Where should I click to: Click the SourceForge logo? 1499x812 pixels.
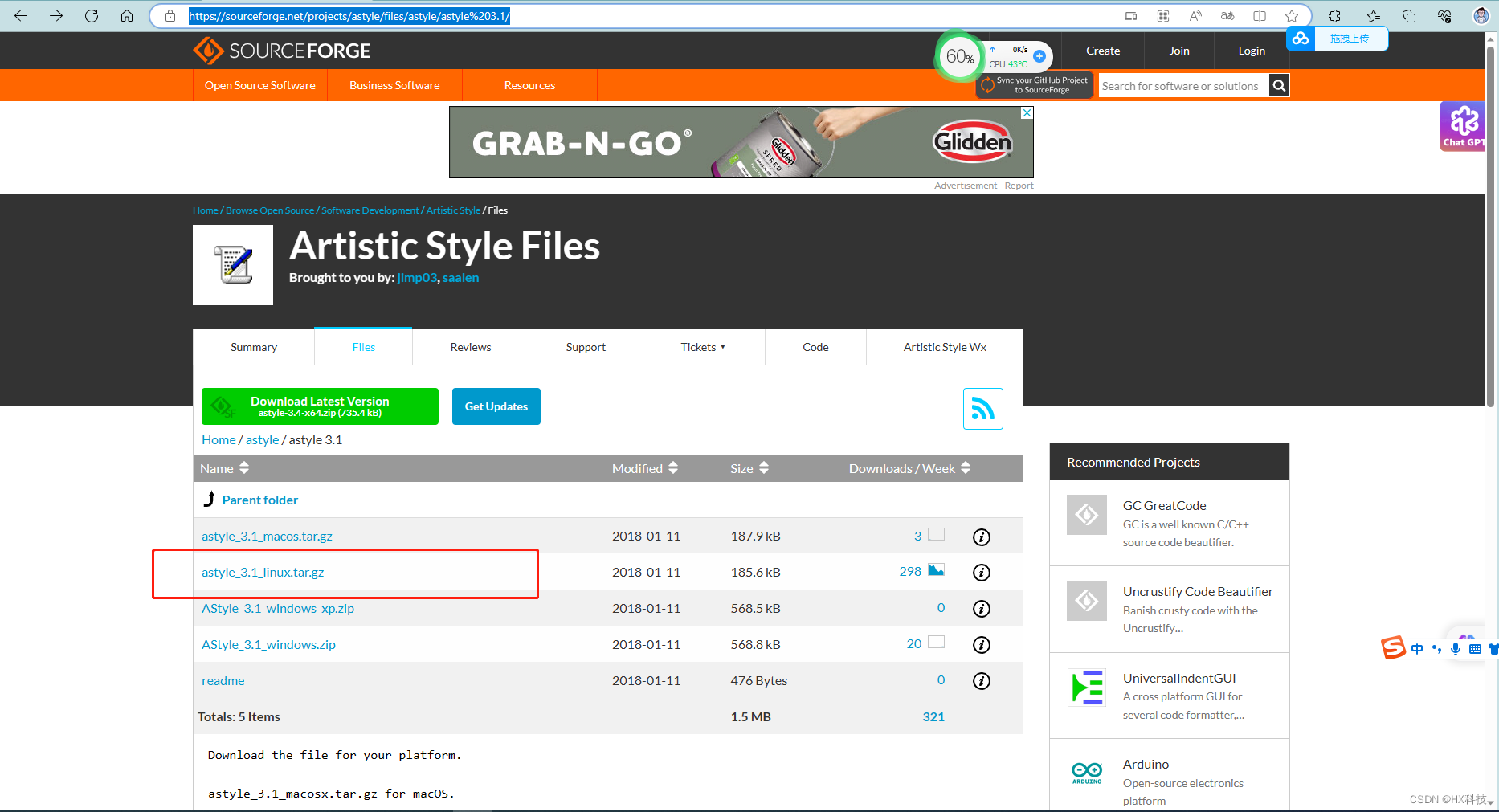coord(282,51)
